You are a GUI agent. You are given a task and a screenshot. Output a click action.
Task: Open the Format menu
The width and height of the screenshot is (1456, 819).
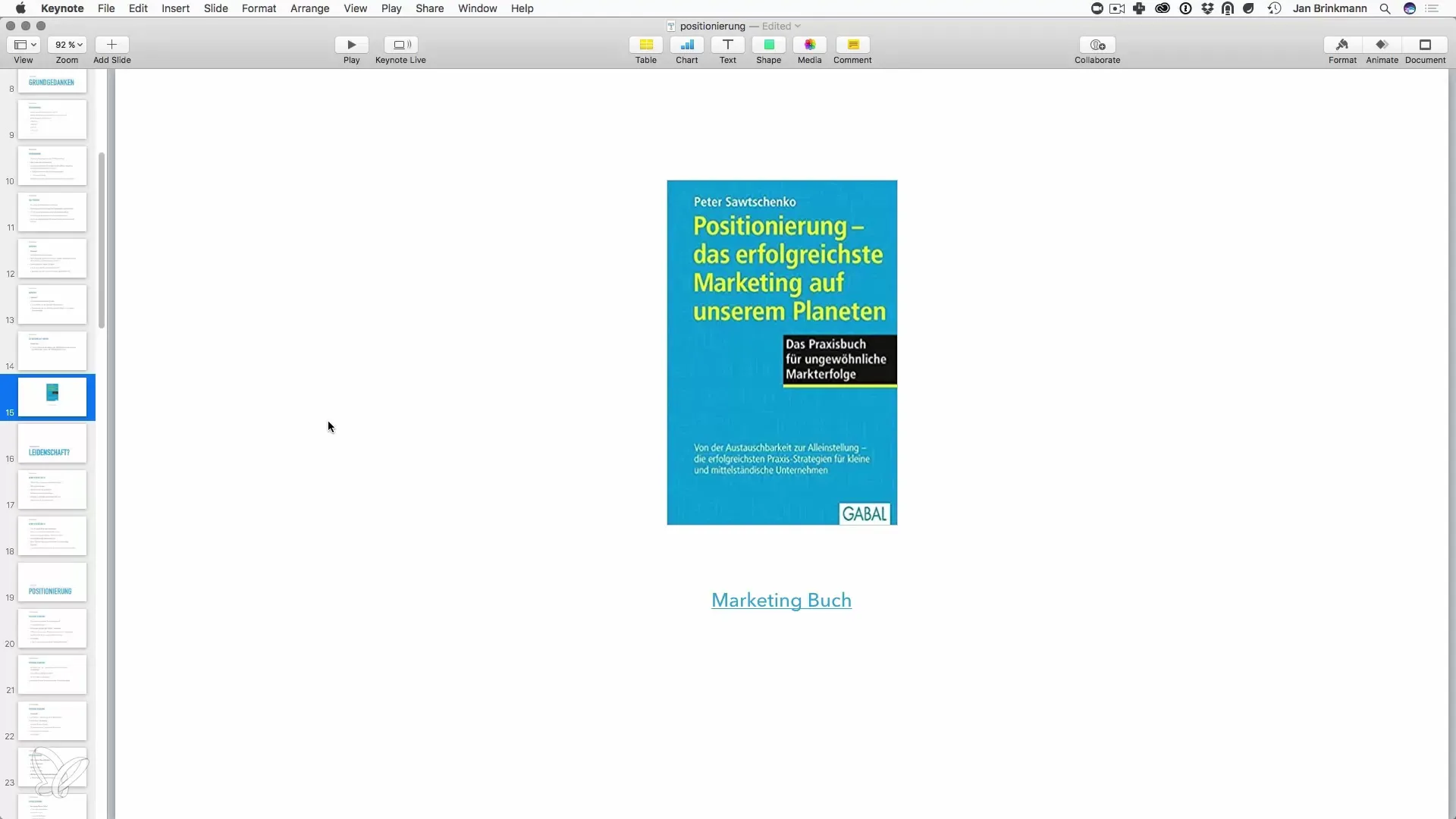pyautogui.click(x=259, y=8)
